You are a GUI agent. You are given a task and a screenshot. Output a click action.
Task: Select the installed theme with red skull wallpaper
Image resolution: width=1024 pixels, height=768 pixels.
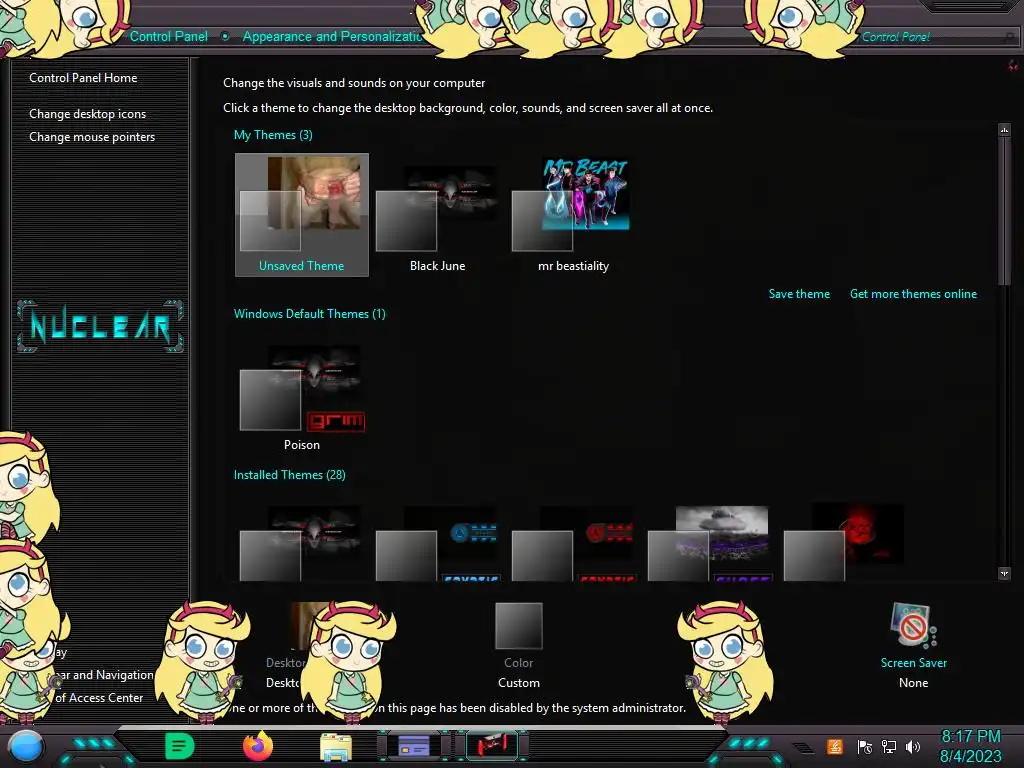845,542
